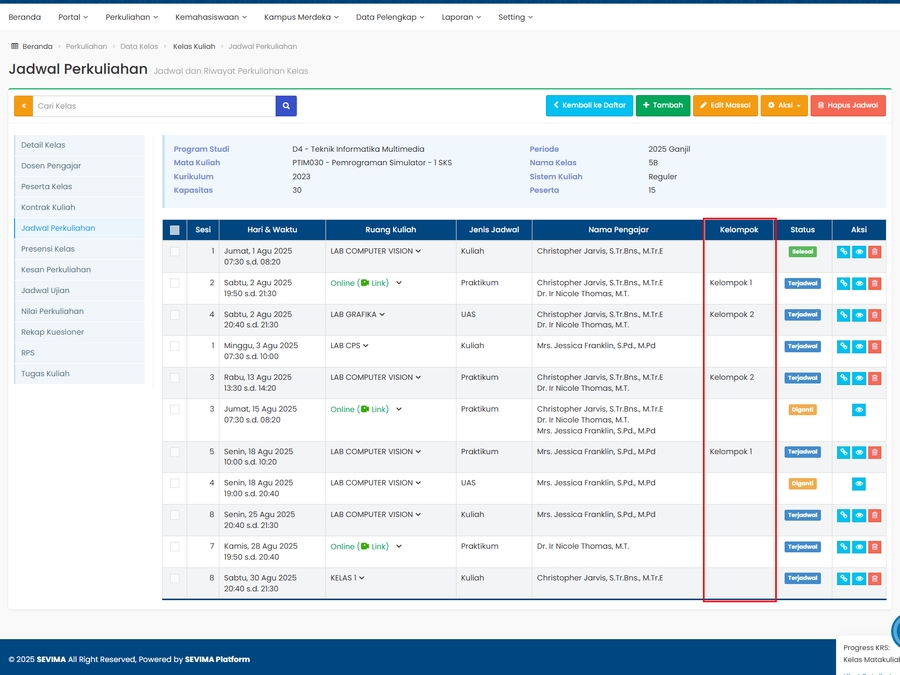Check the box for Jumat 1 Agu 2025 row
Image resolution: width=900 pixels, height=675 pixels.
(175, 252)
